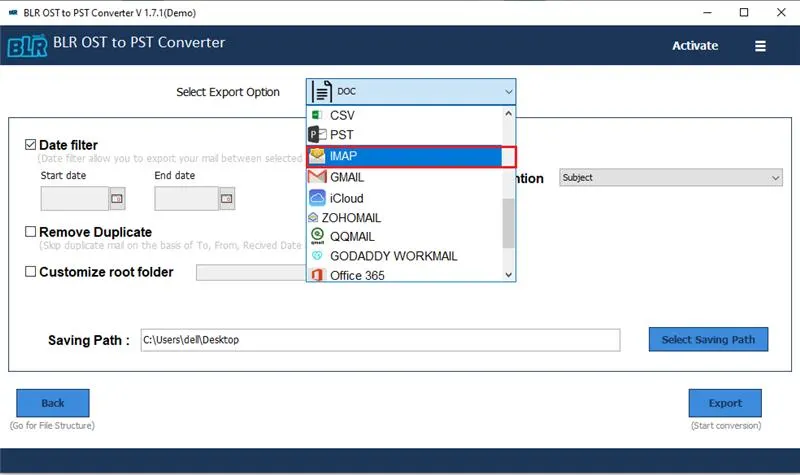Click the Office 365 icon in list
The width and height of the screenshot is (800, 475).
coord(317,275)
